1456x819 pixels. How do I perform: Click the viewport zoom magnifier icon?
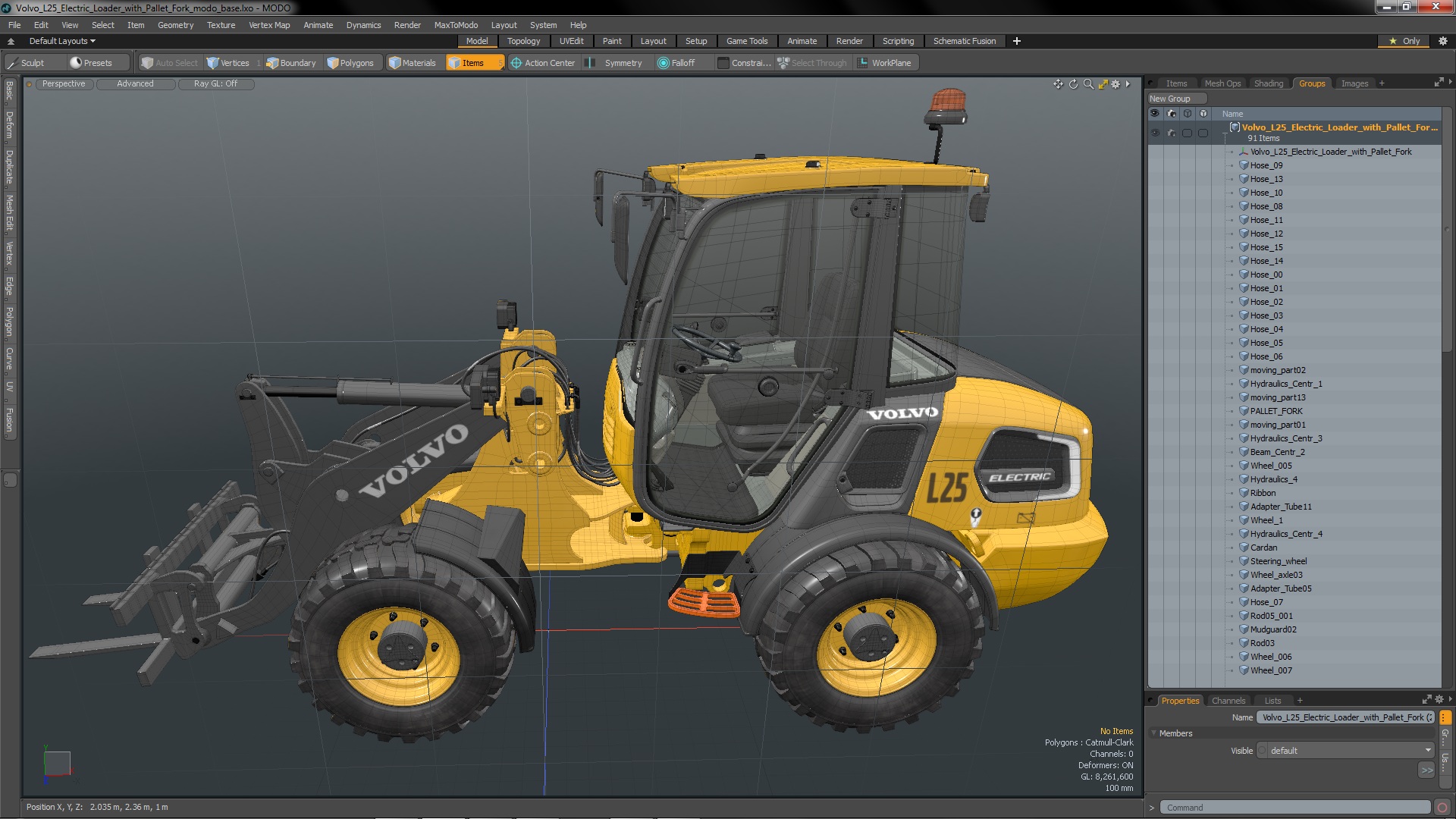tap(1088, 84)
